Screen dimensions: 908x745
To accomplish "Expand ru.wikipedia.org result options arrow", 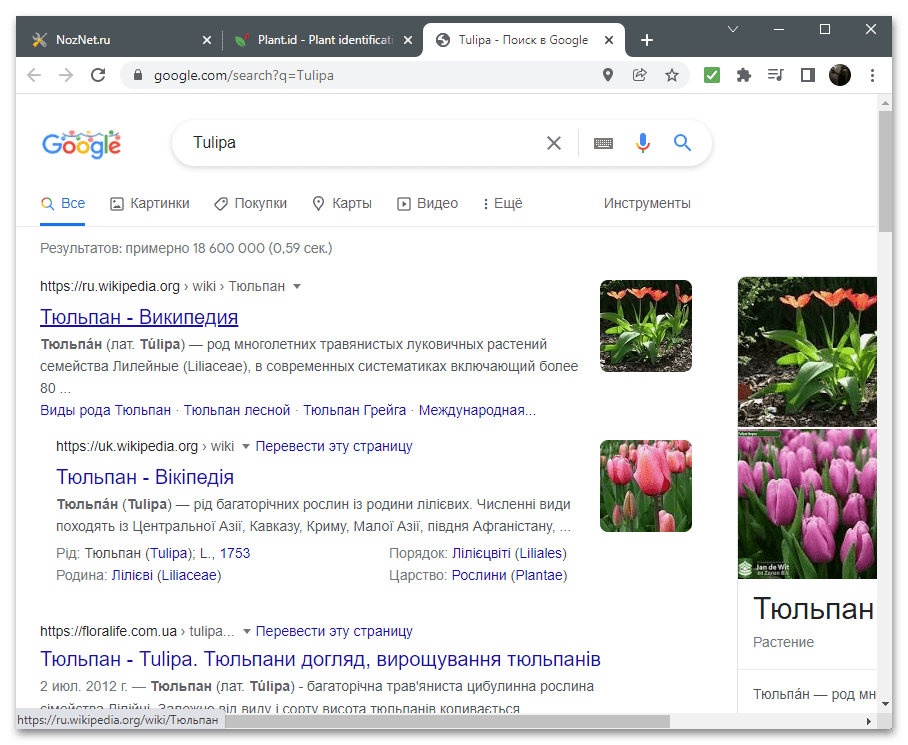I will point(297,287).
